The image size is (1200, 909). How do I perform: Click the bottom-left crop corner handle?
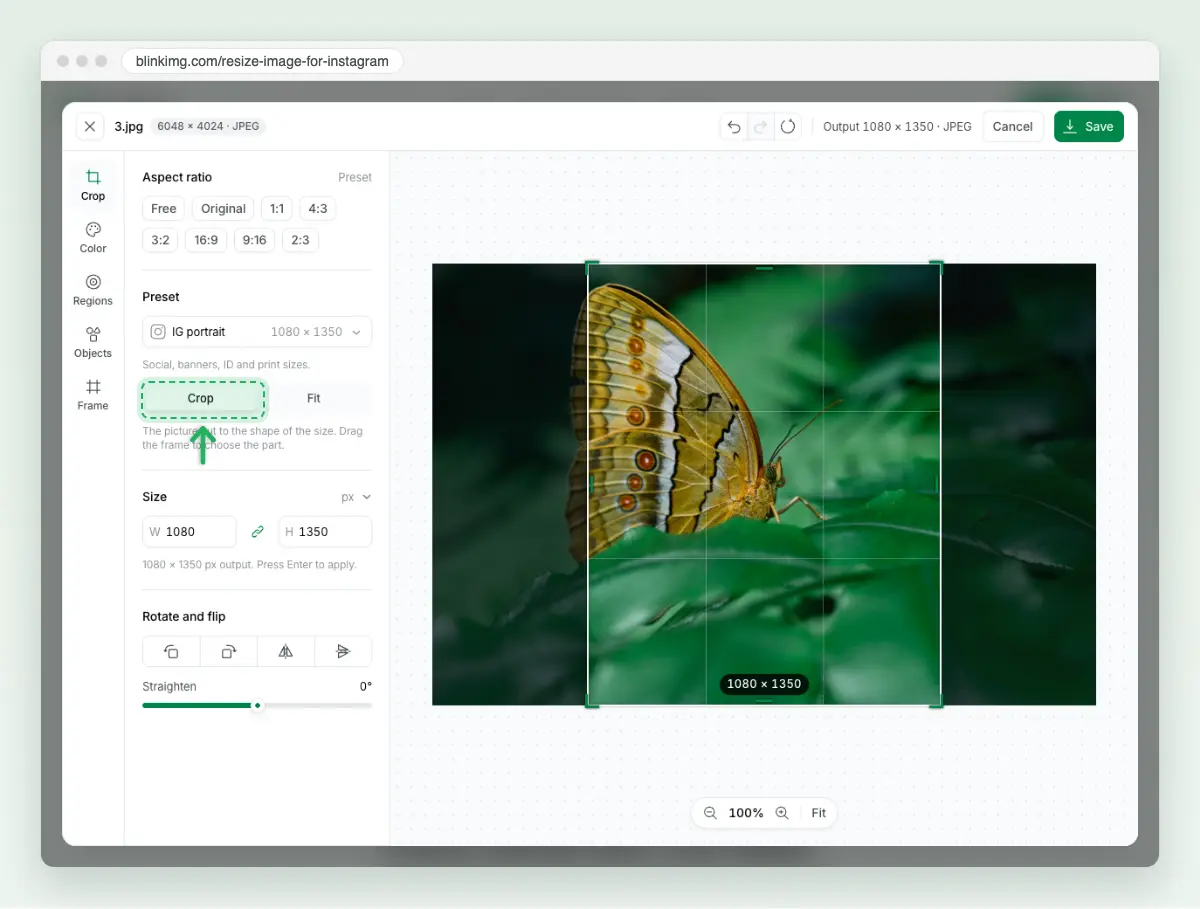pos(591,702)
